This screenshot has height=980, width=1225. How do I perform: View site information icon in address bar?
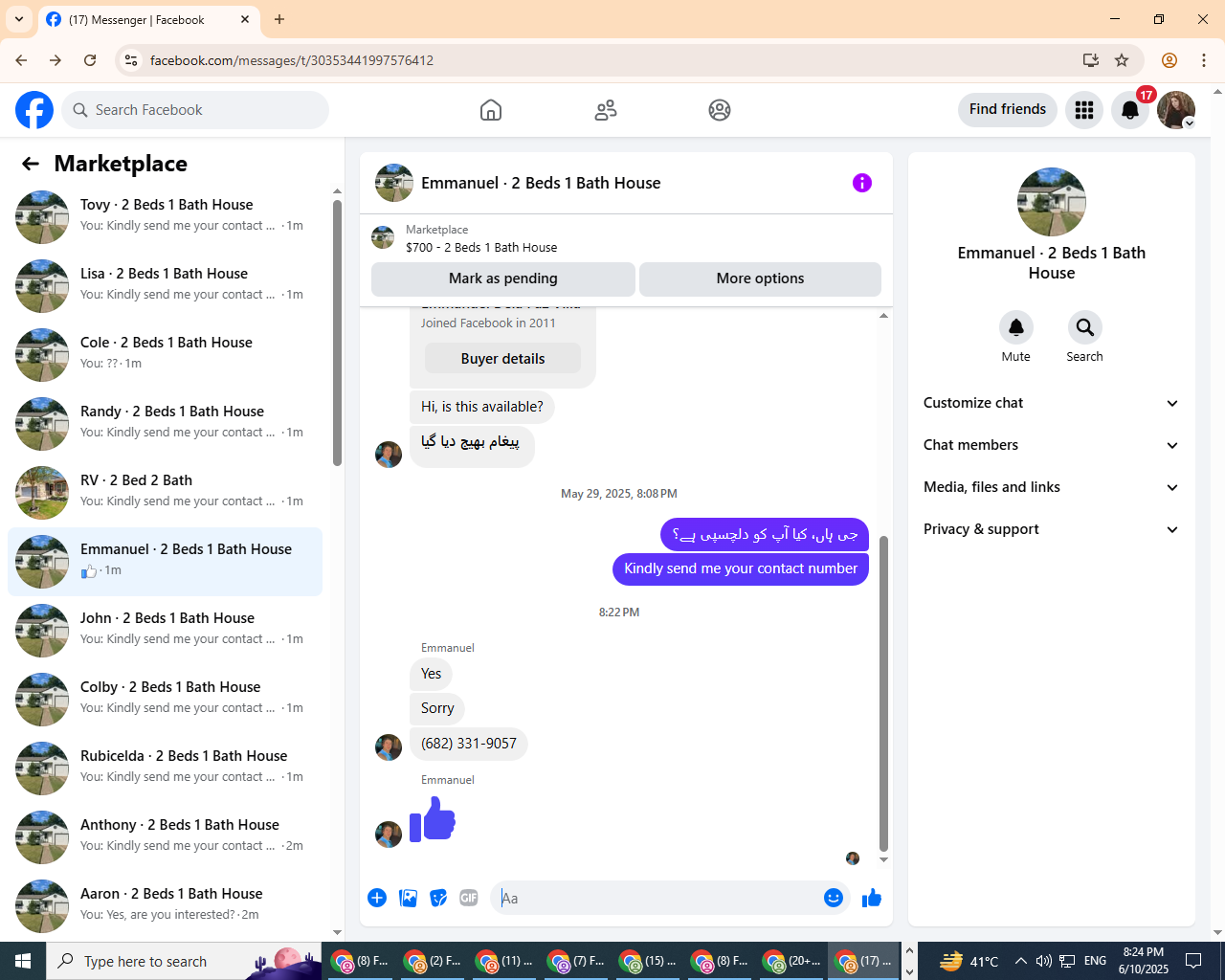tap(132, 60)
